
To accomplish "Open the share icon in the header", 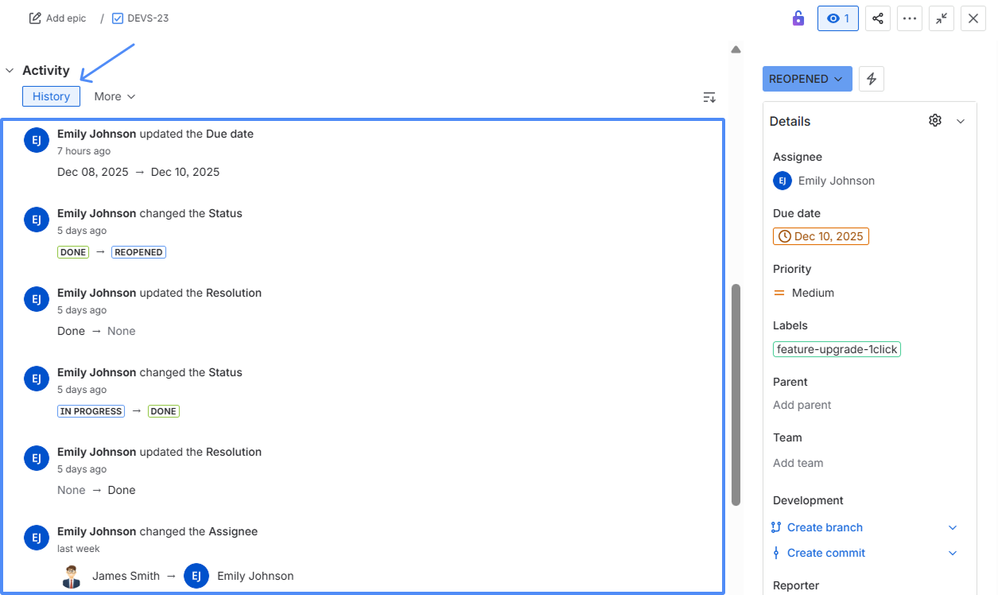I will click(877, 18).
